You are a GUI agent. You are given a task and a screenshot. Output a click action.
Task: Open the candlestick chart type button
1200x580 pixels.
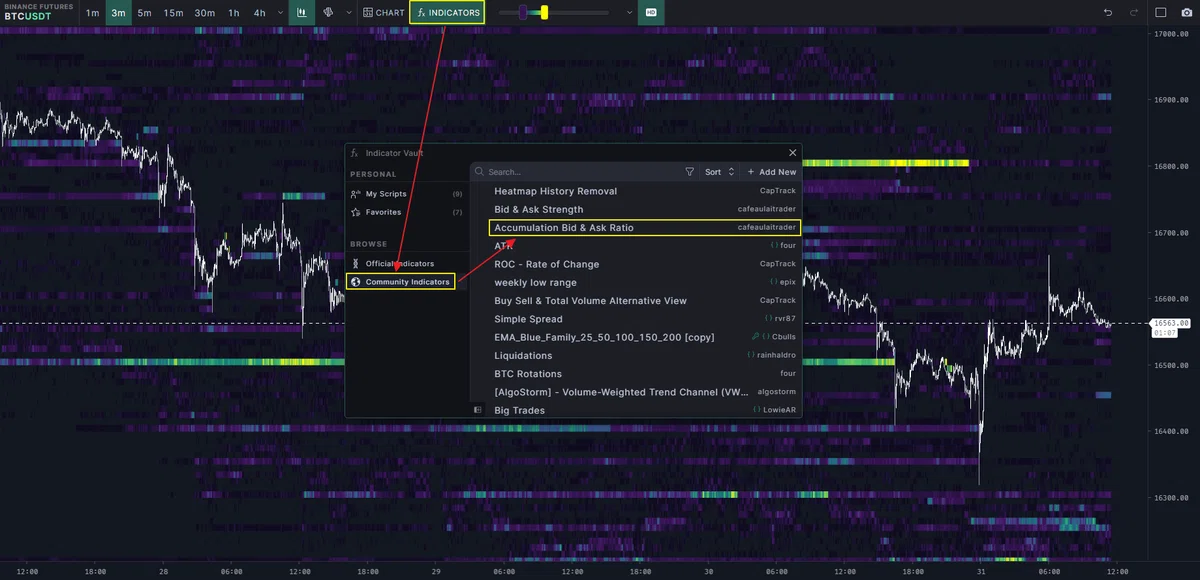click(x=301, y=13)
